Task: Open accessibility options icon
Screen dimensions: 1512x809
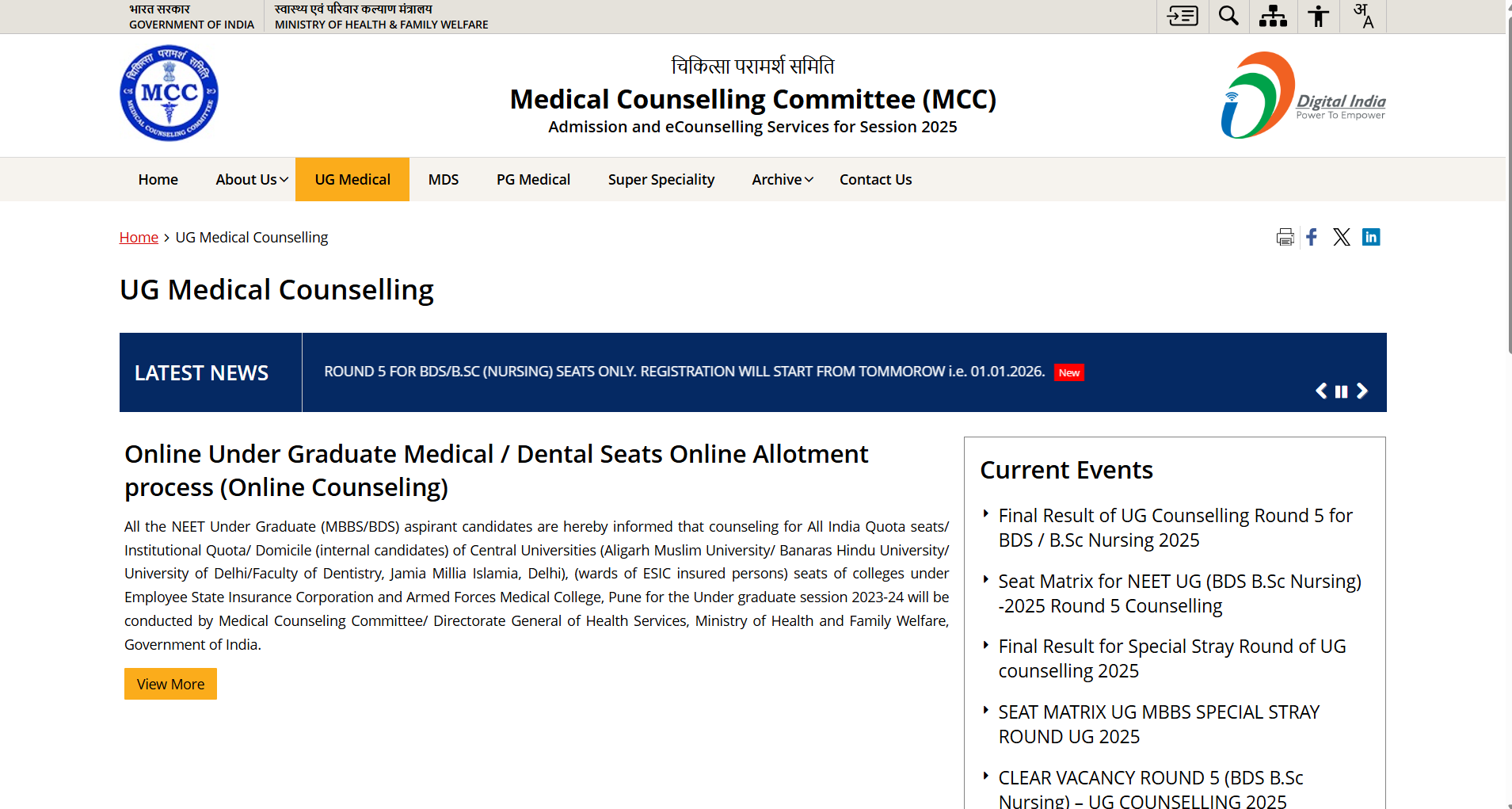Action: pyautogui.click(x=1318, y=16)
